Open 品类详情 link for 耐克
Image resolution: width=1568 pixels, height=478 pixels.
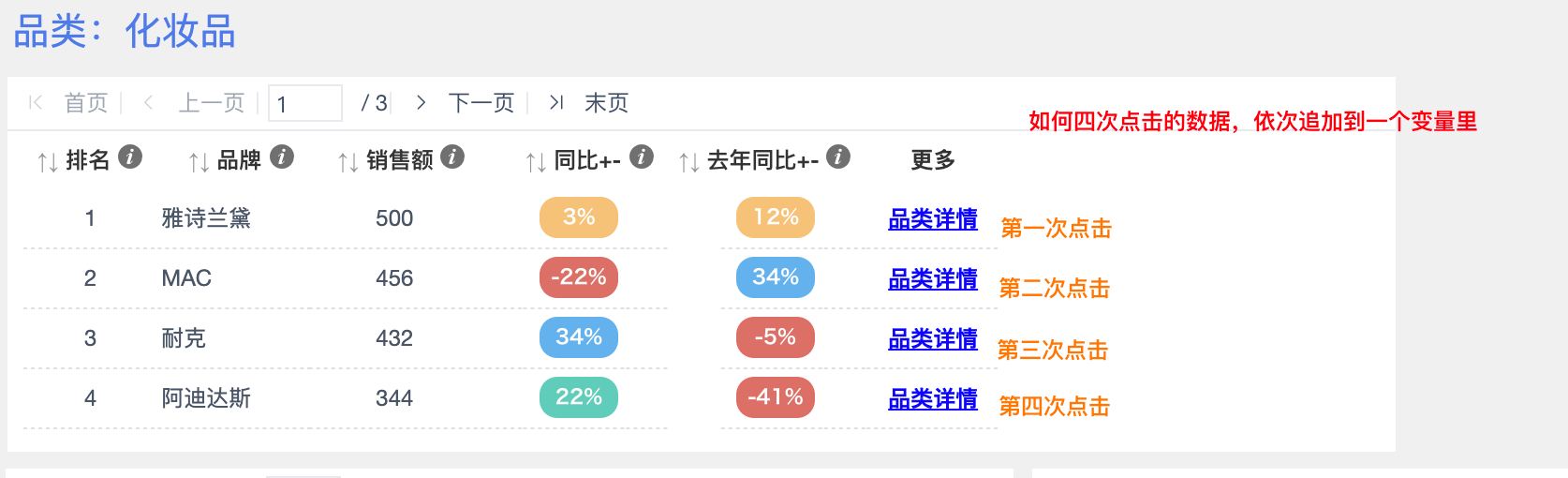point(933,339)
